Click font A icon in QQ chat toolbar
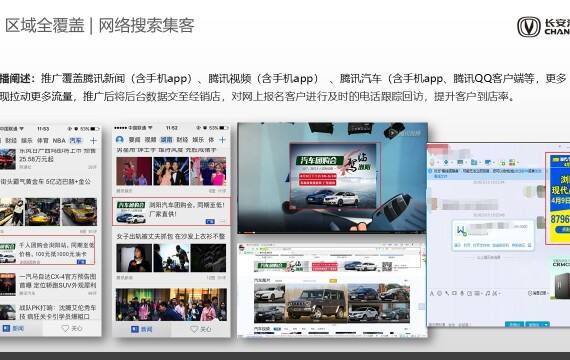This screenshot has width=570, height=360. click(x=432, y=293)
